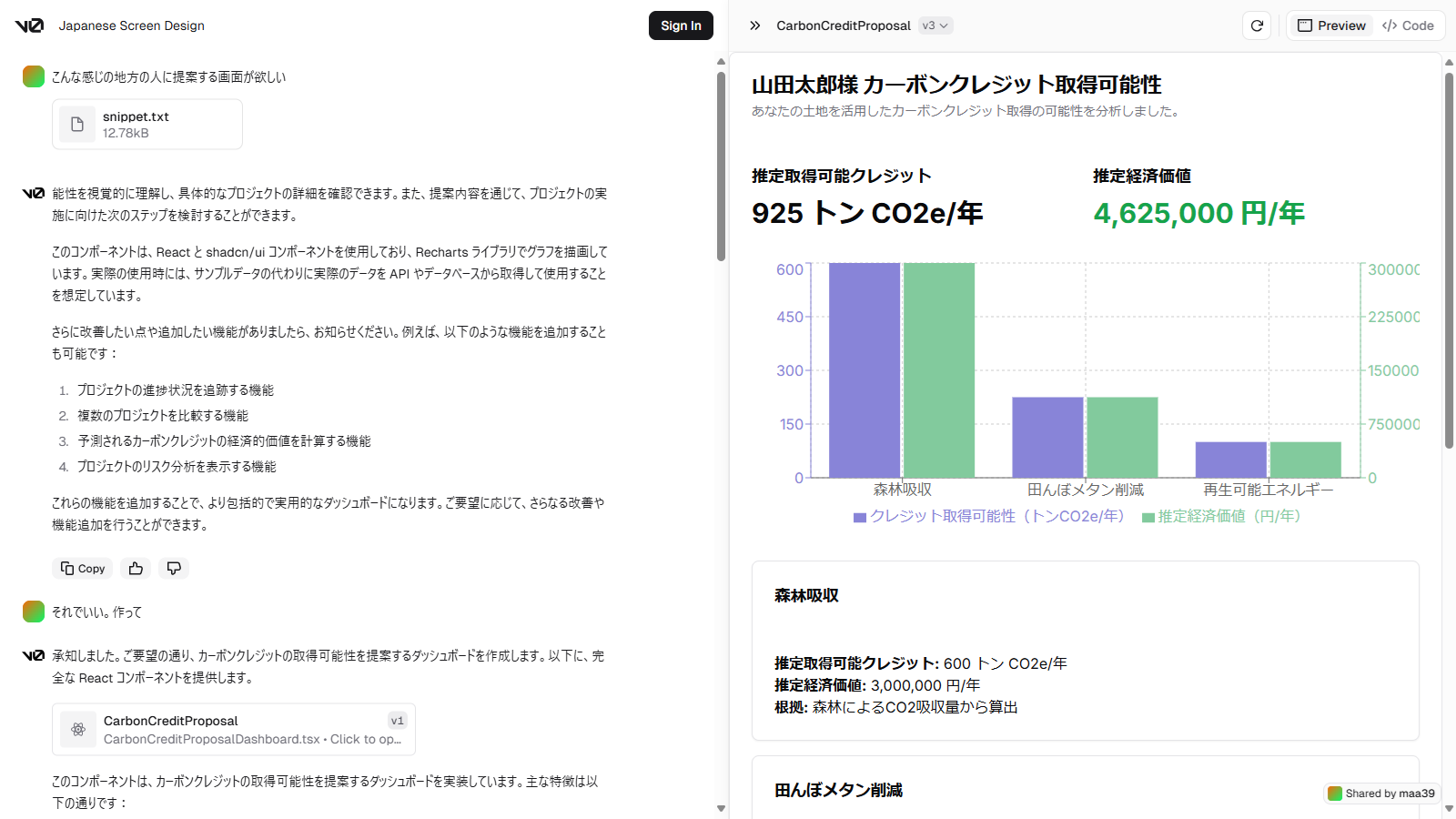This screenshot has width=1456, height=819.
Task: Copy the assistant response
Action: coord(83,569)
